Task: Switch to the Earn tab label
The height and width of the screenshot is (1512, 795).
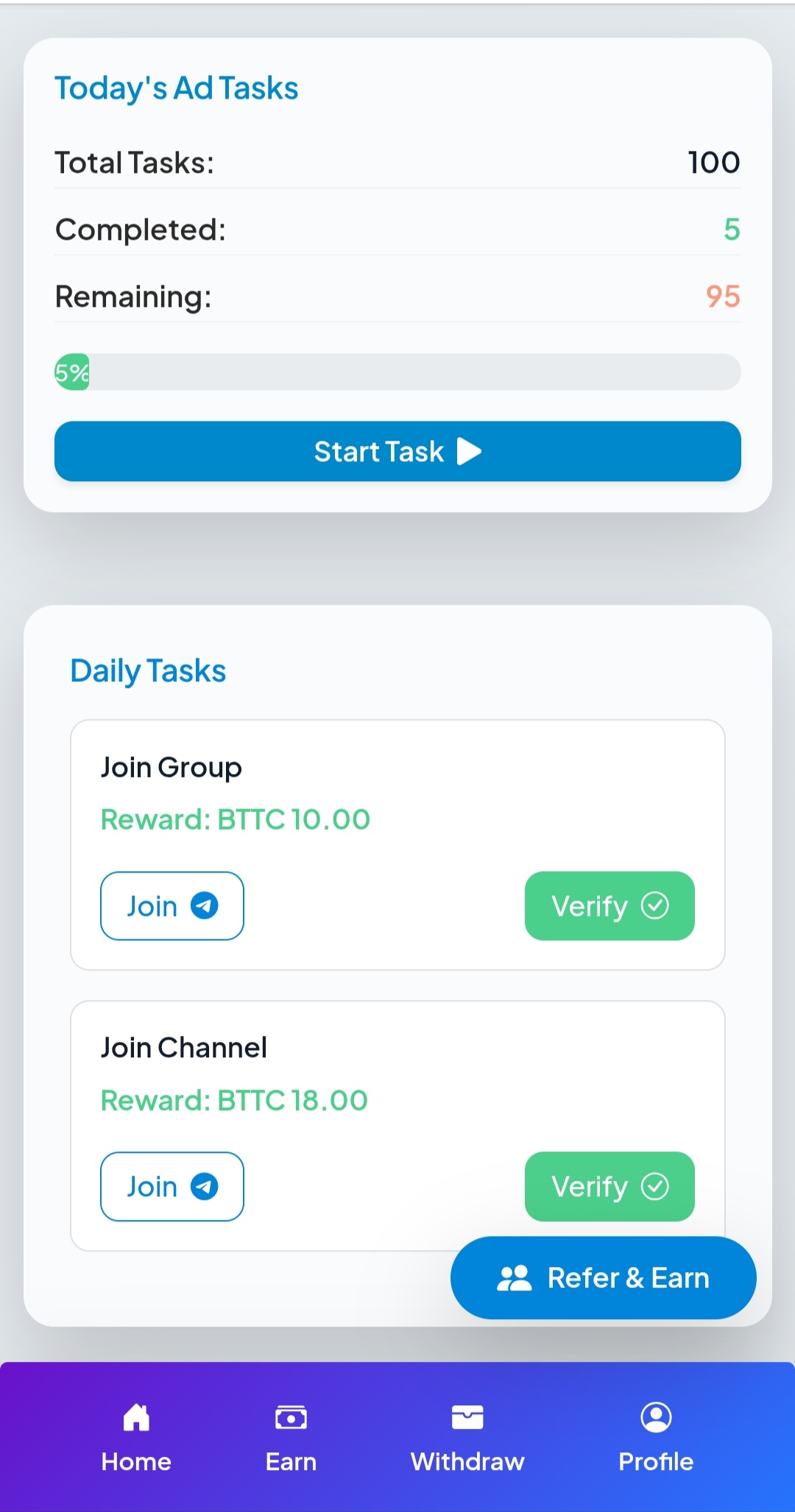Action: click(291, 1461)
